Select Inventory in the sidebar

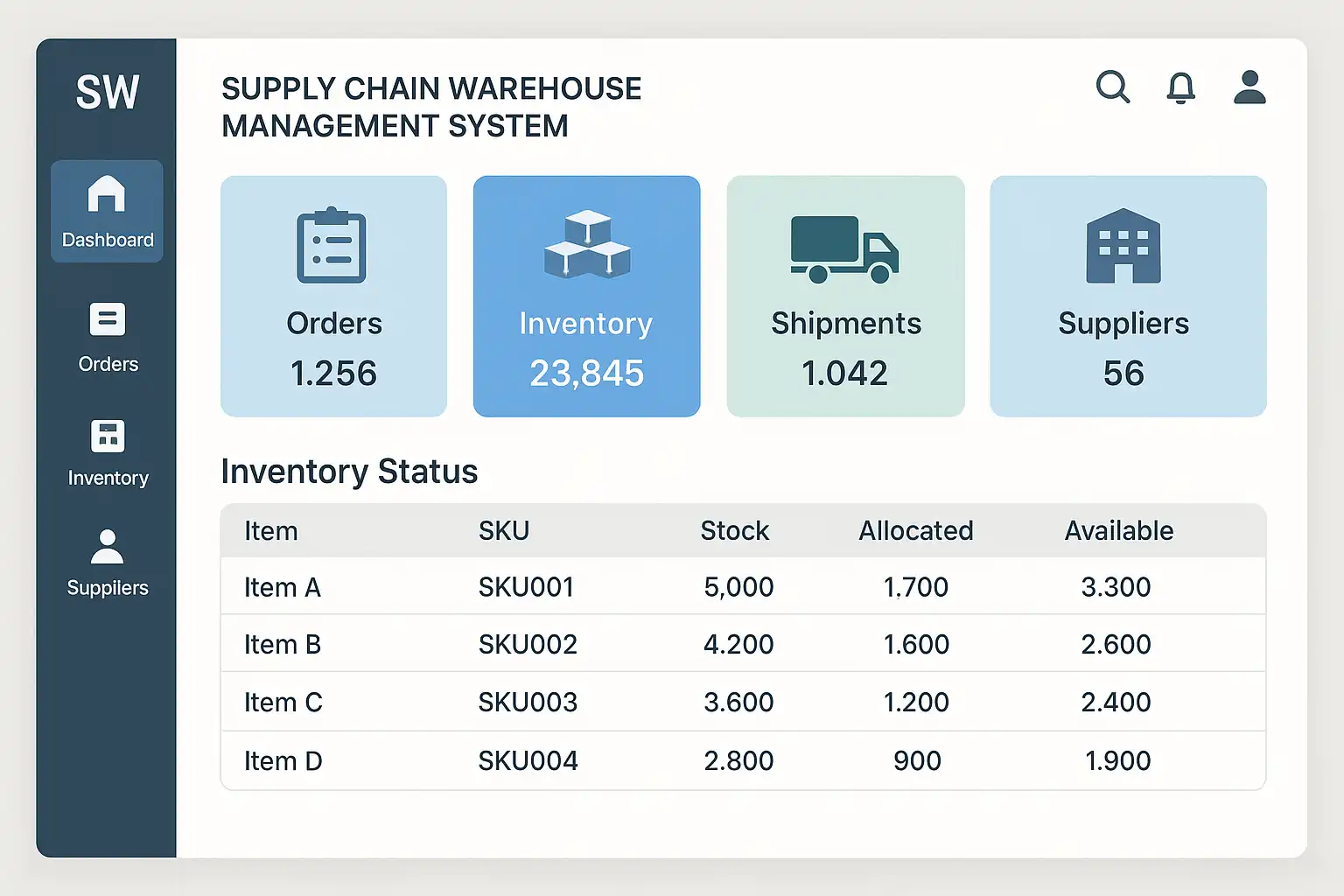click(108, 452)
